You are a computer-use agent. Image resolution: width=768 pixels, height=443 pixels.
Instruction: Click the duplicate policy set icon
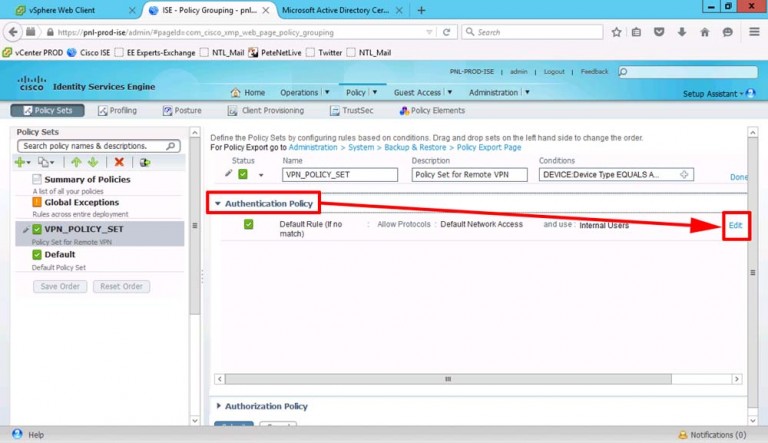(x=44, y=162)
